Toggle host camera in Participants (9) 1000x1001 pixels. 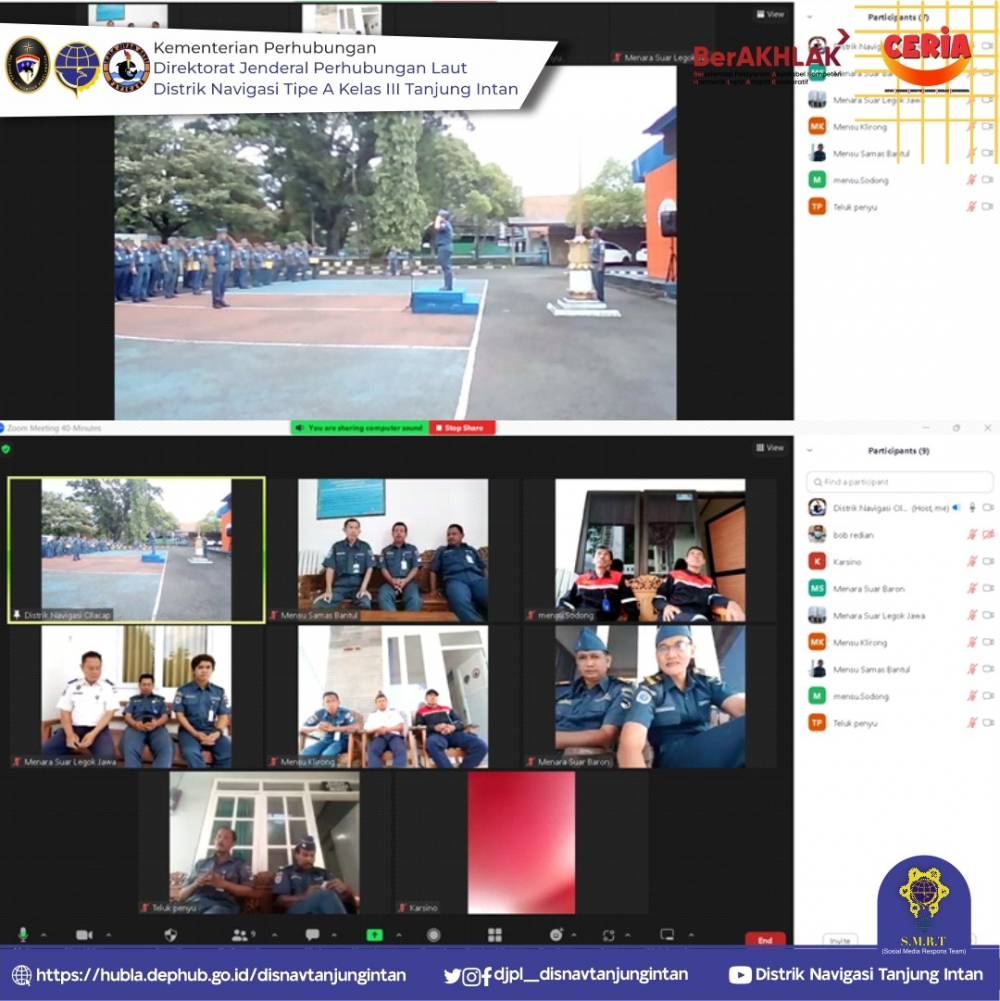point(988,508)
